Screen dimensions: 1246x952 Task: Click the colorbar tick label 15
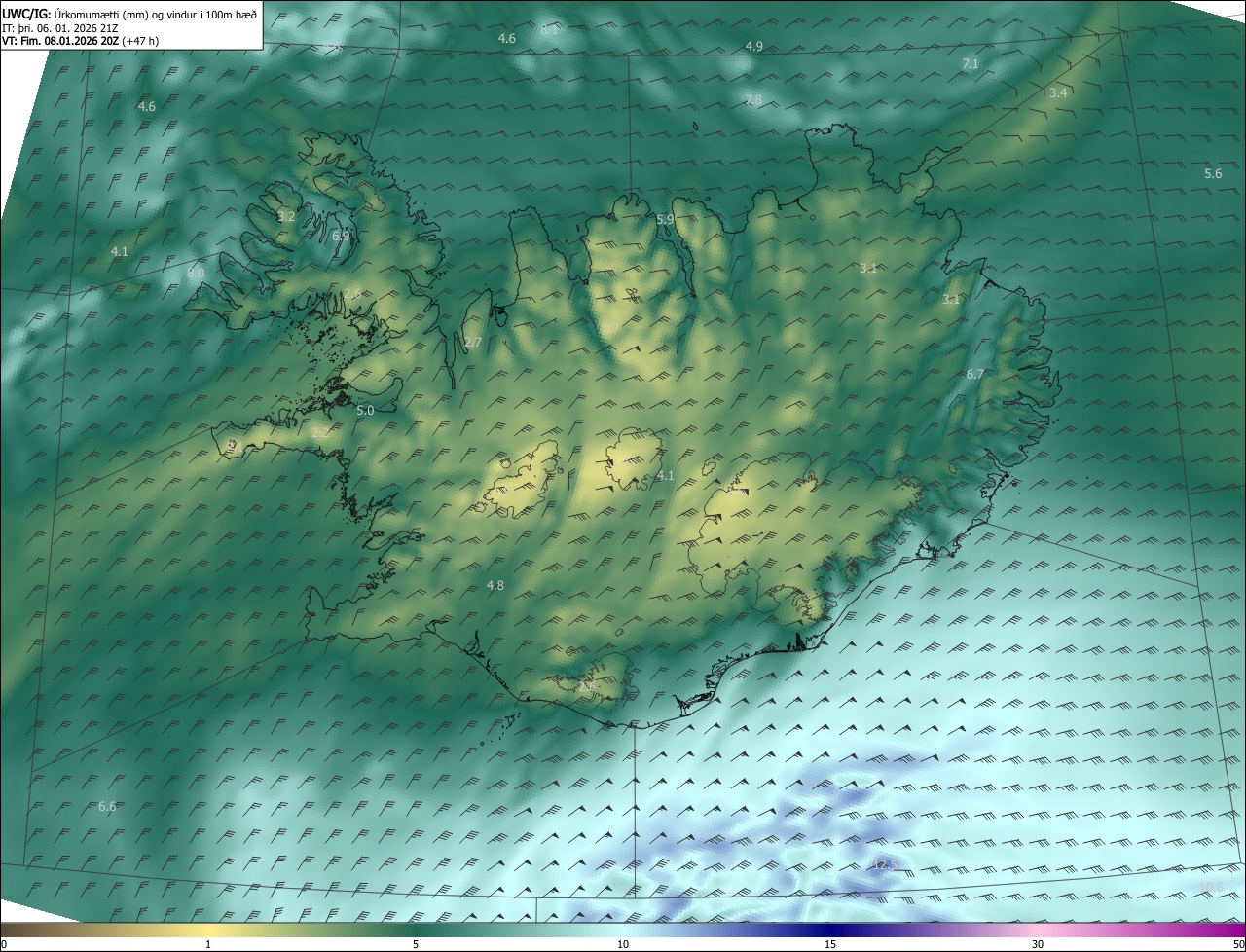(x=830, y=944)
